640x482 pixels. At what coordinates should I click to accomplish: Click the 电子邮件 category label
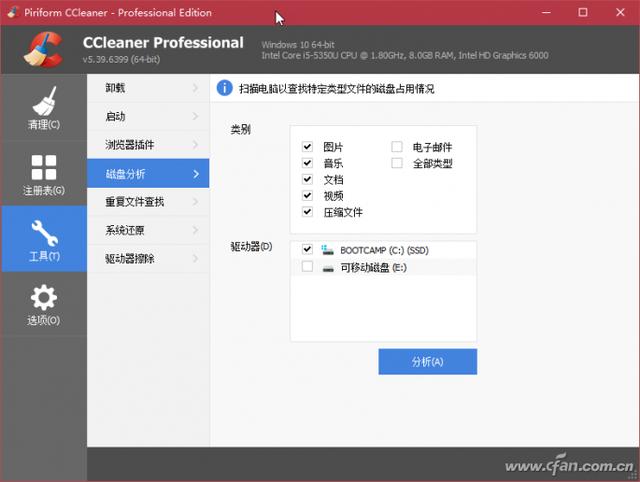coord(432,147)
